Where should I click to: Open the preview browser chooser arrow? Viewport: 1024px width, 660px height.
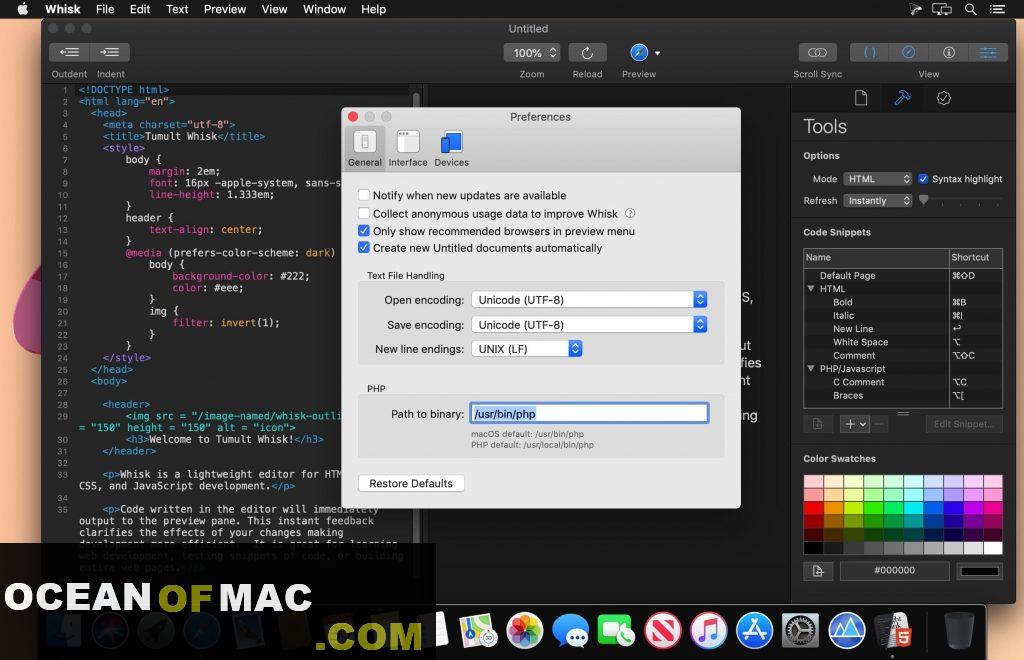pyautogui.click(x=657, y=54)
